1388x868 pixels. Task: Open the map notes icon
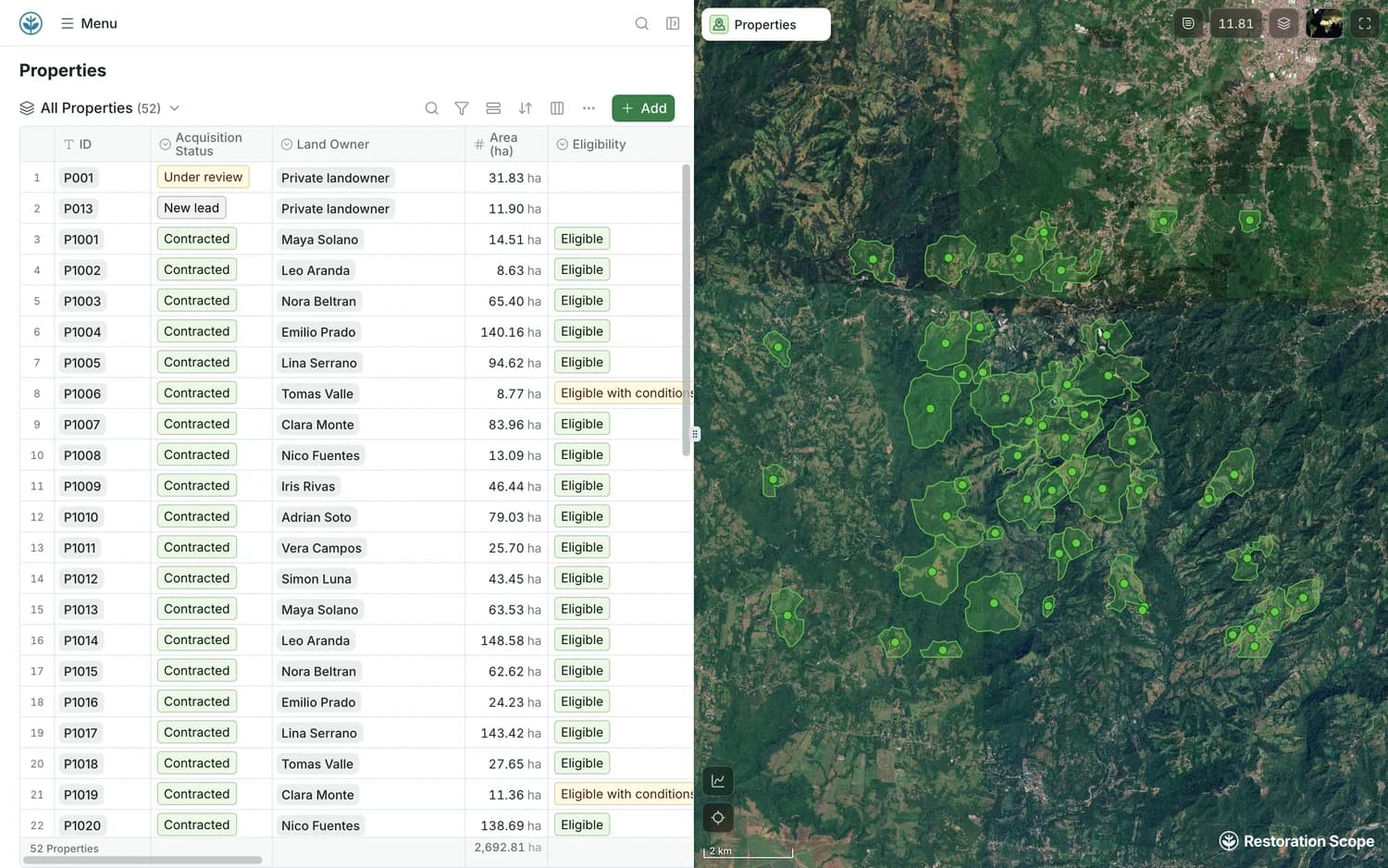pyautogui.click(x=1188, y=24)
